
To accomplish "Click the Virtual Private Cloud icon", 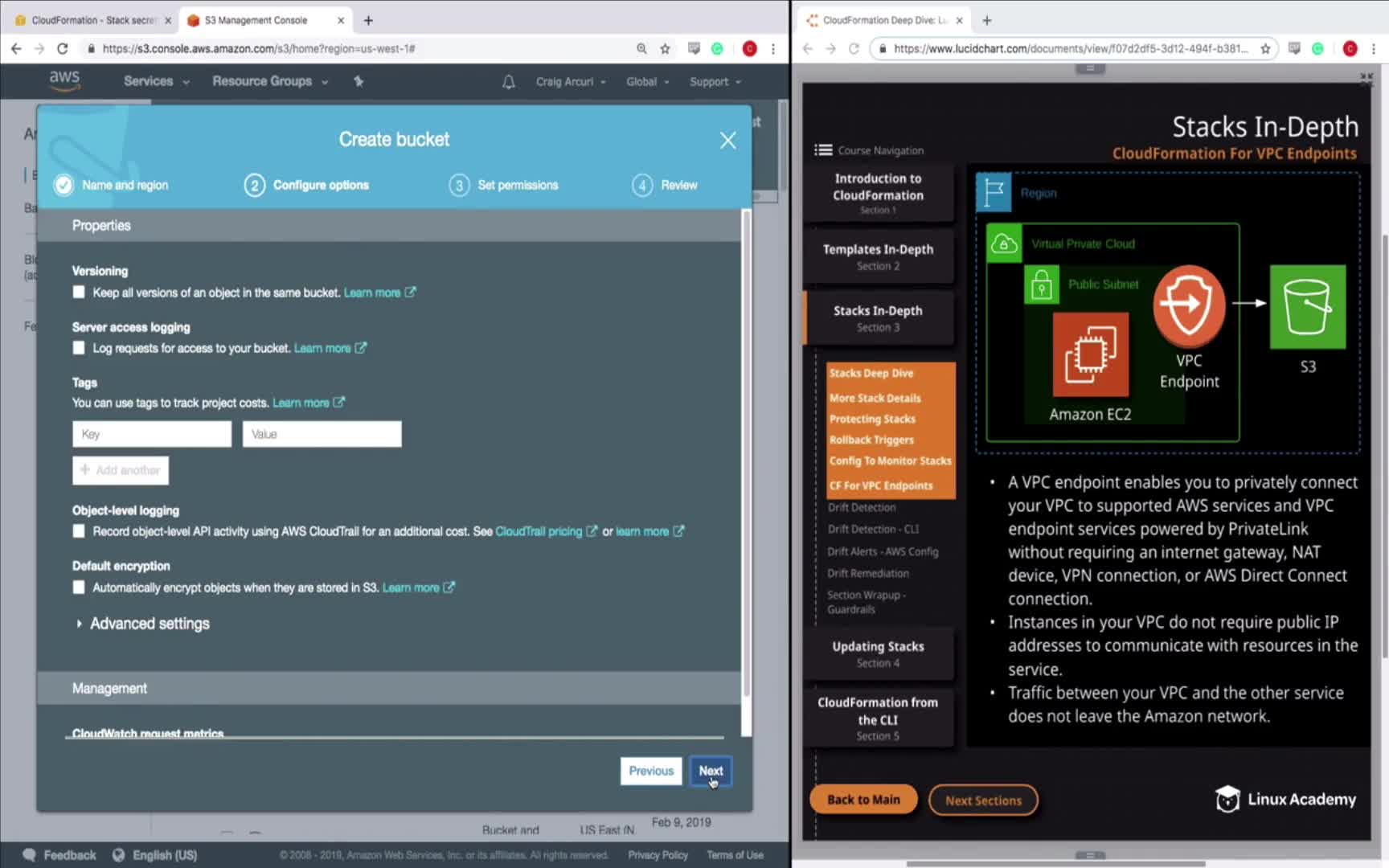I will pyautogui.click(x=1004, y=244).
